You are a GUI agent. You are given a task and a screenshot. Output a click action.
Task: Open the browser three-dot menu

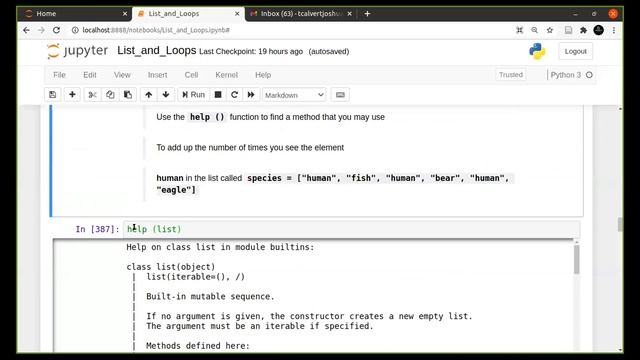point(613,30)
